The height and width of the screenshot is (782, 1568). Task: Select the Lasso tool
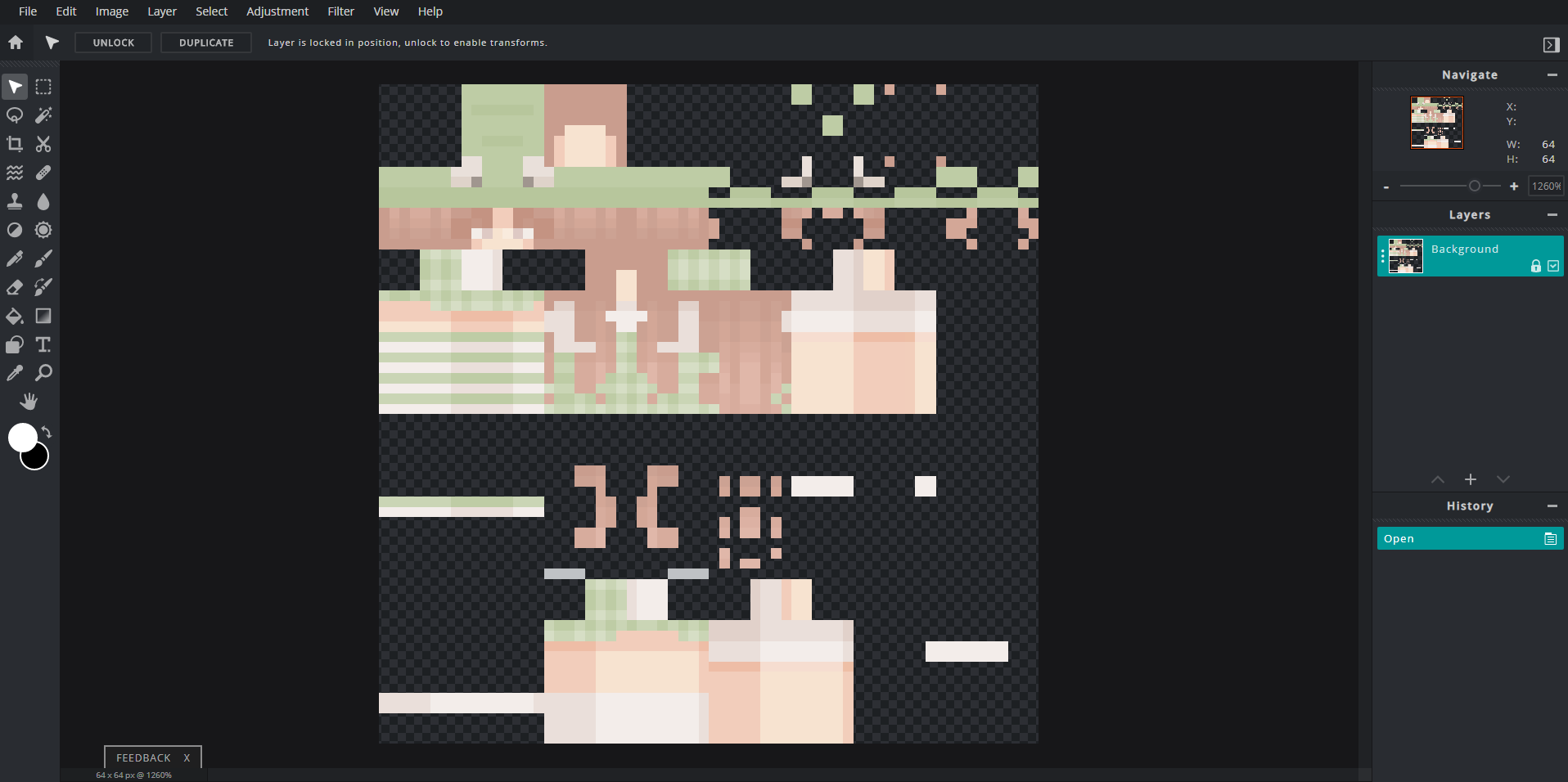pyautogui.click(x=14, y=115)
